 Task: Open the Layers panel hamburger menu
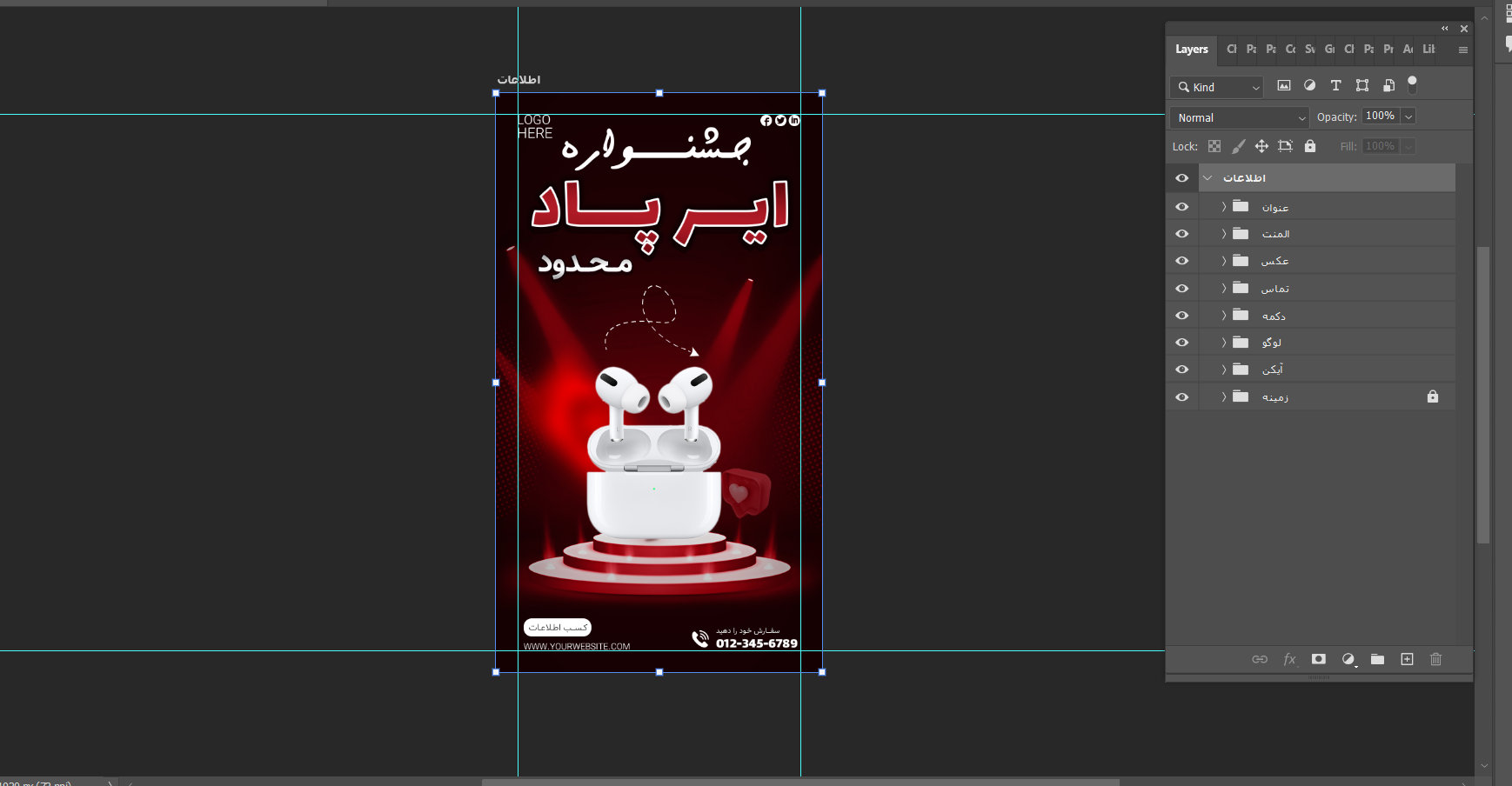click(1462, 50)
